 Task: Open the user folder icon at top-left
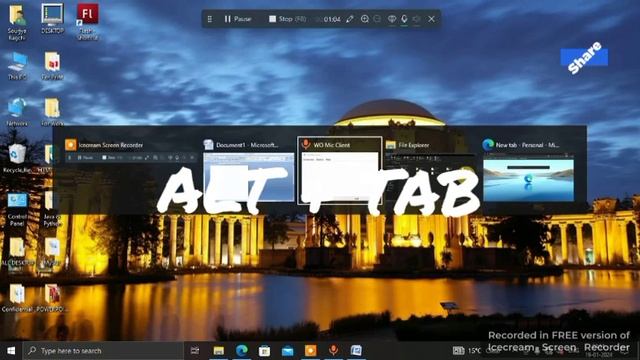[17, 22]
